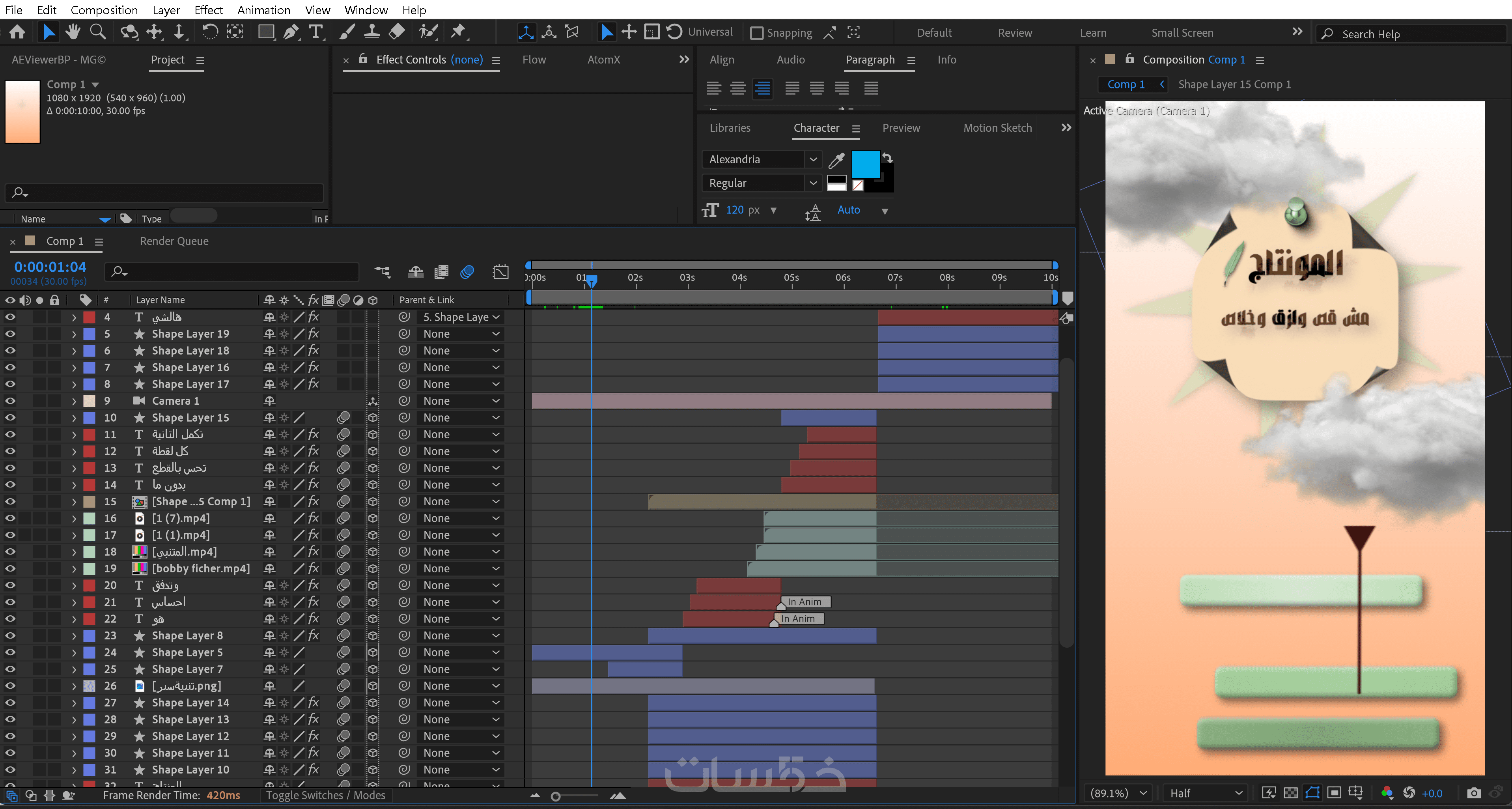
Task: Click the current time 0:00:01:04 display
Action: [50, 267]
